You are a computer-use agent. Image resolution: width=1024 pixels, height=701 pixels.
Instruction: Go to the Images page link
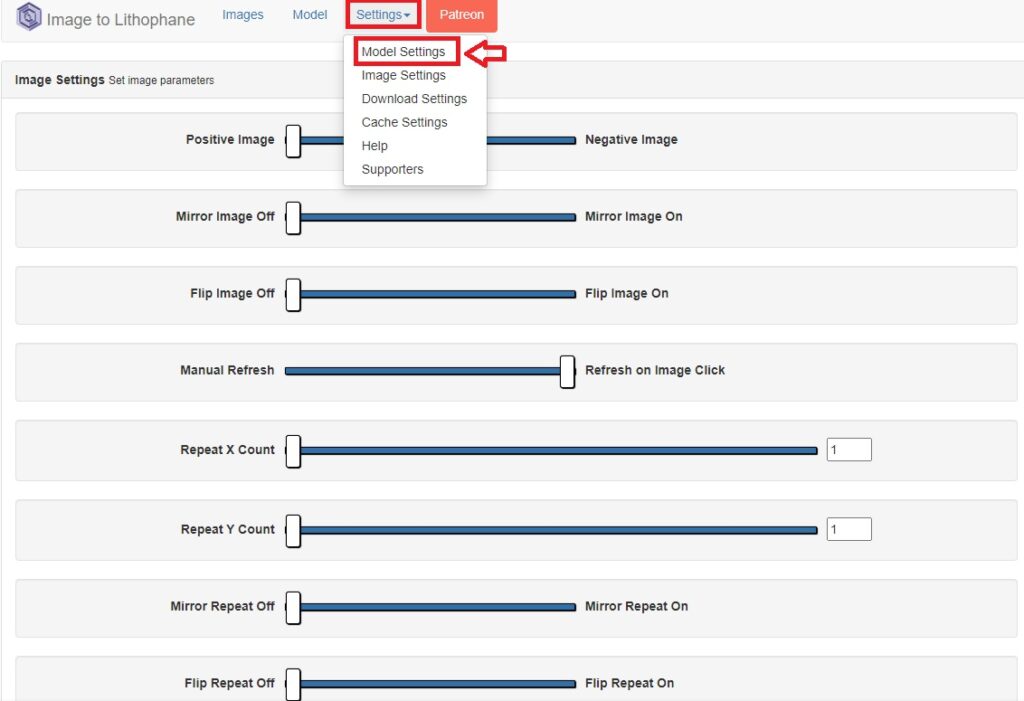click(x=242, y=14)
